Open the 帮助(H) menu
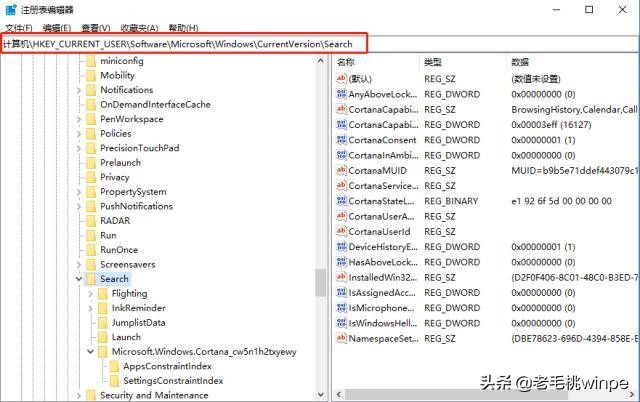The width and height of the screenshot is (640, 402). coord(184,28)
